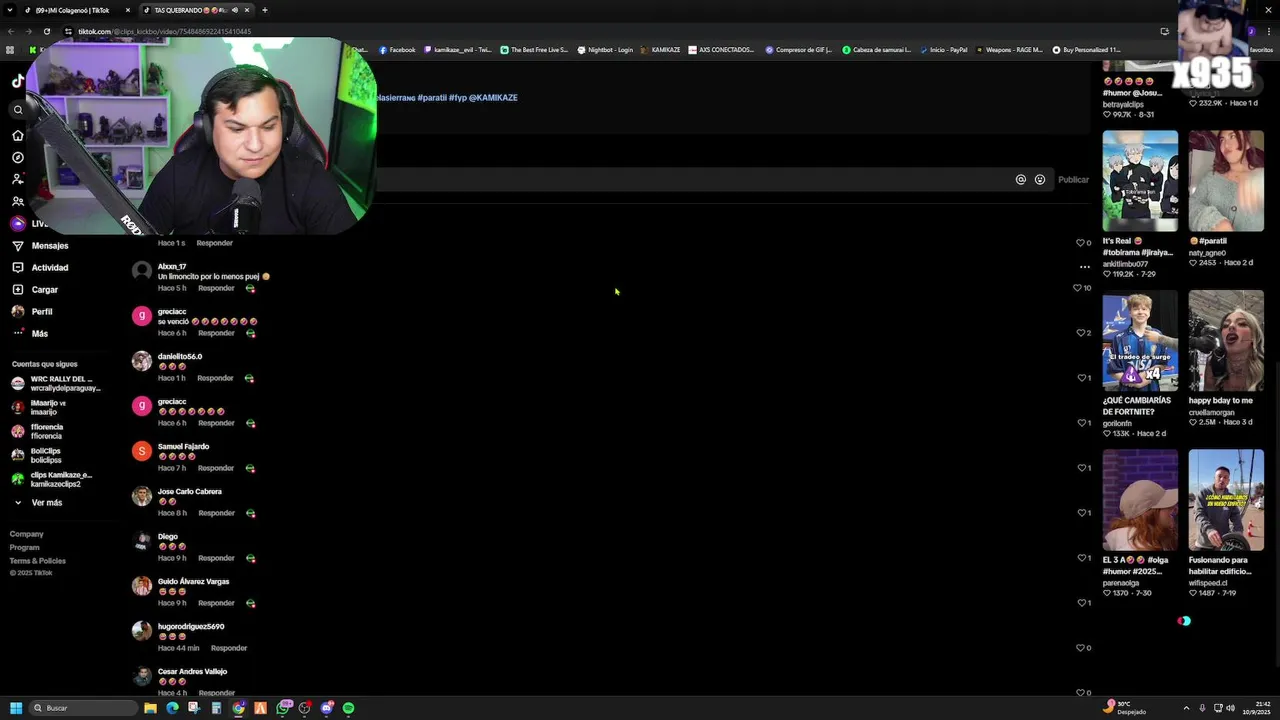Screen dimensions: 1280x720
Task: Reply to hugorodriguez5690's comment
Action: (229, 648)
